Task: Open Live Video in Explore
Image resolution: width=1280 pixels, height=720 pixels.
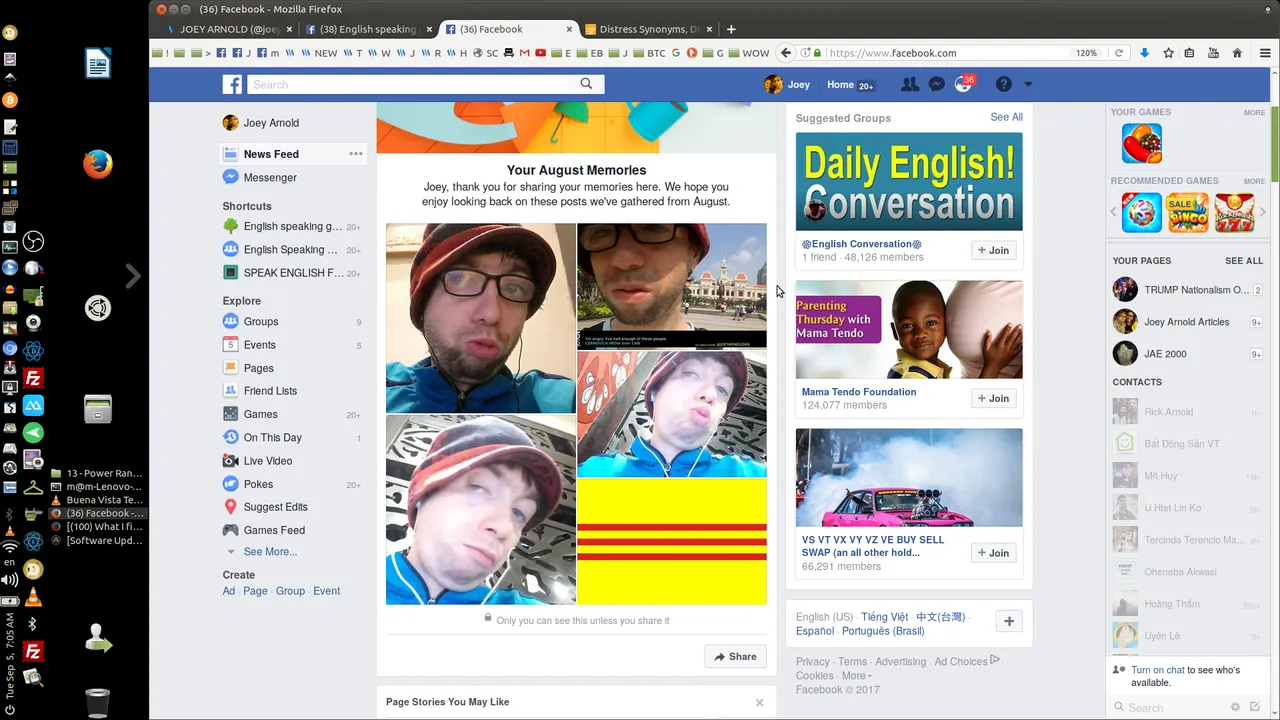Action: coord(268,461)
